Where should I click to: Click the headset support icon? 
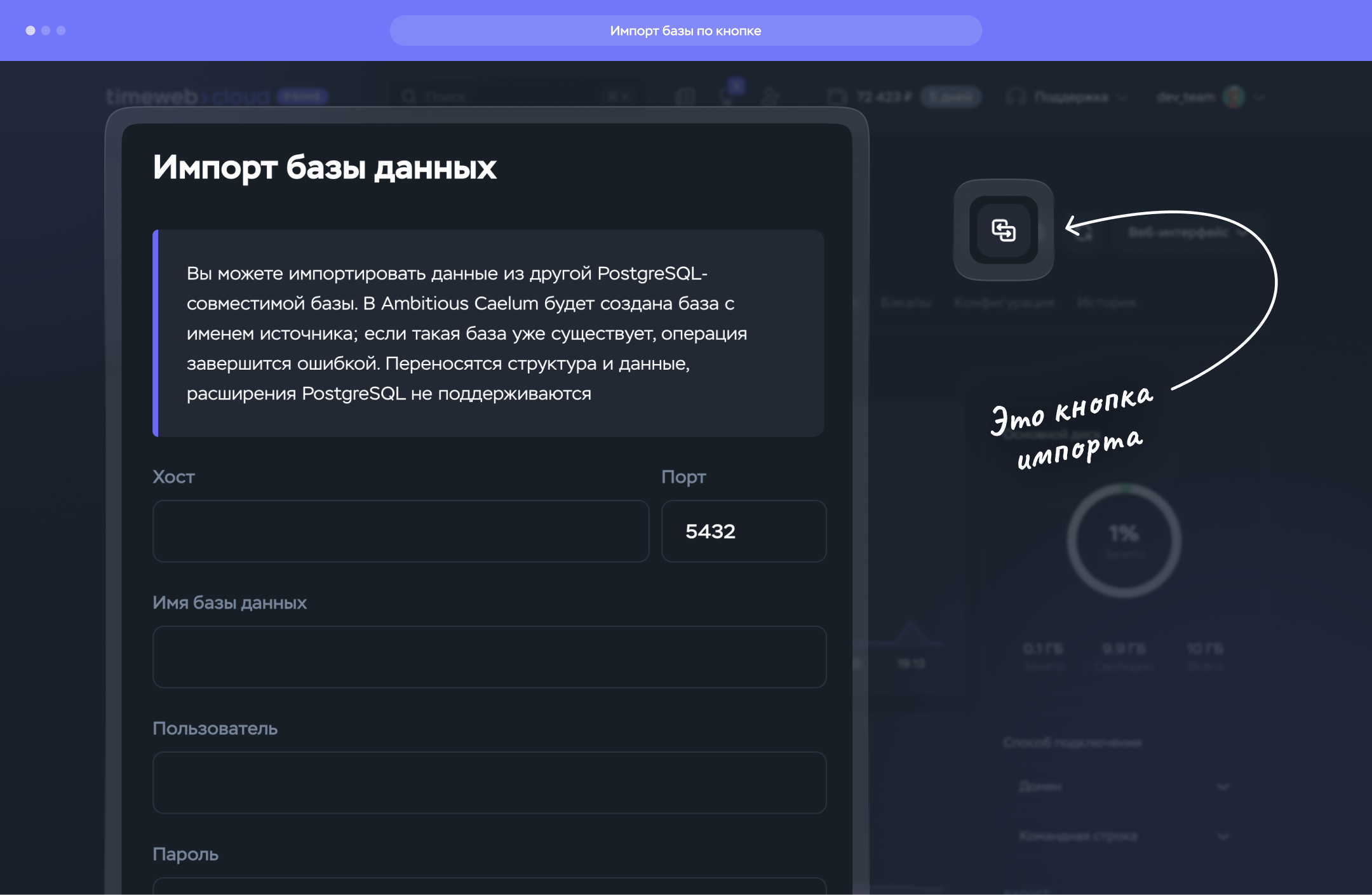pyautogui.click(x=1016, y=97)
